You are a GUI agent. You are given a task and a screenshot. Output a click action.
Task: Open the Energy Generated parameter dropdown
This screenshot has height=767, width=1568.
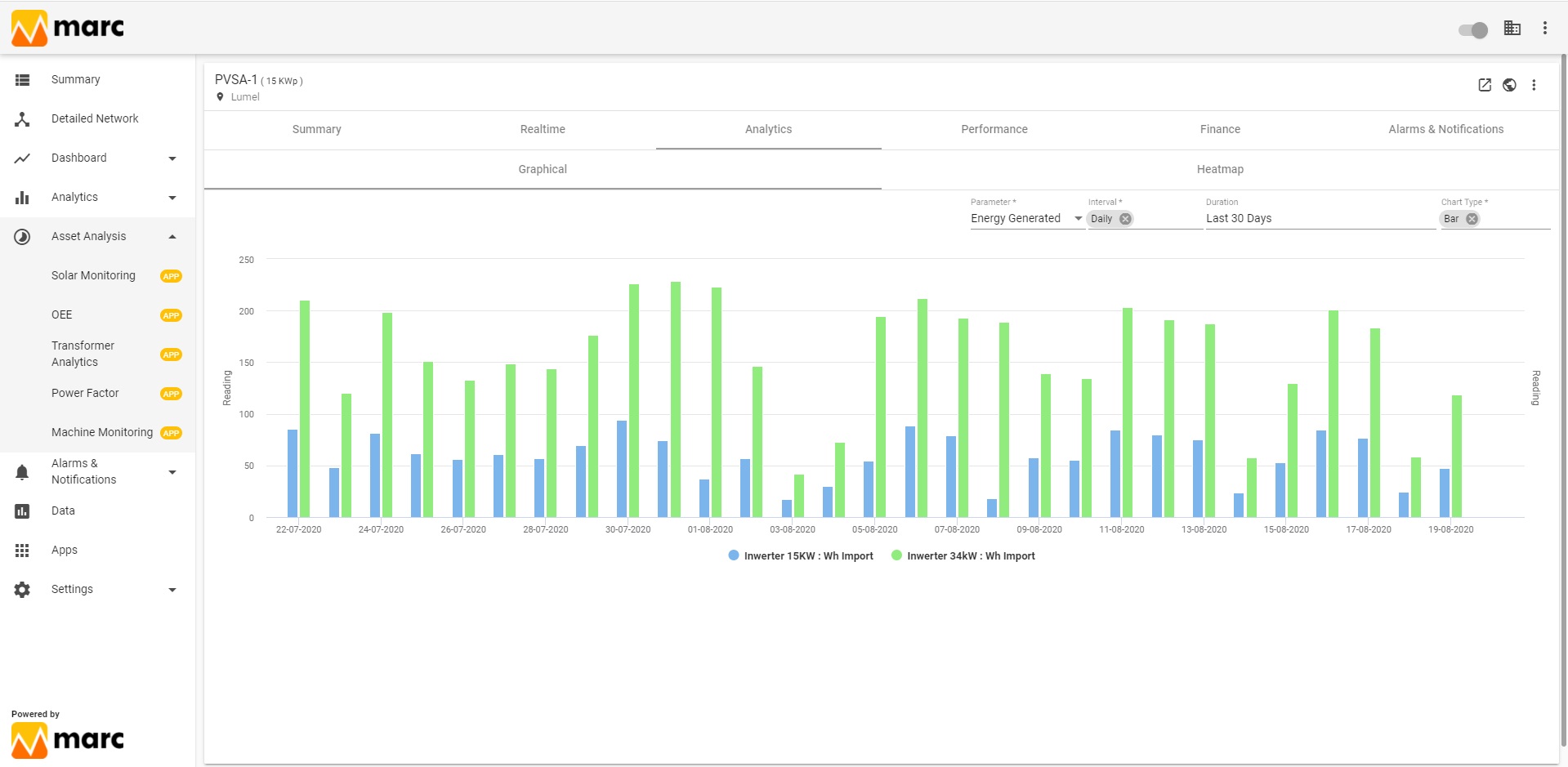(x=1027, y=219)
